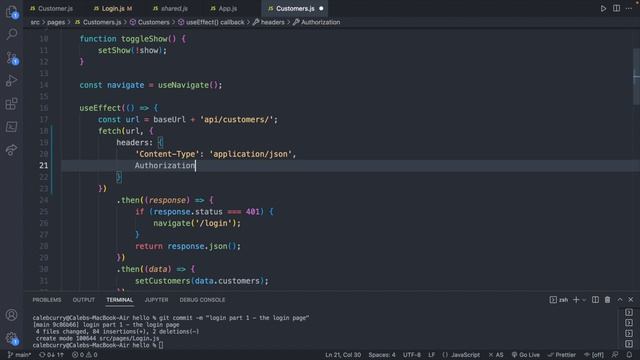Click the src breadcrumb
Image resolution: width=640 pixels, height=360 pixels.
coord(35,22)
